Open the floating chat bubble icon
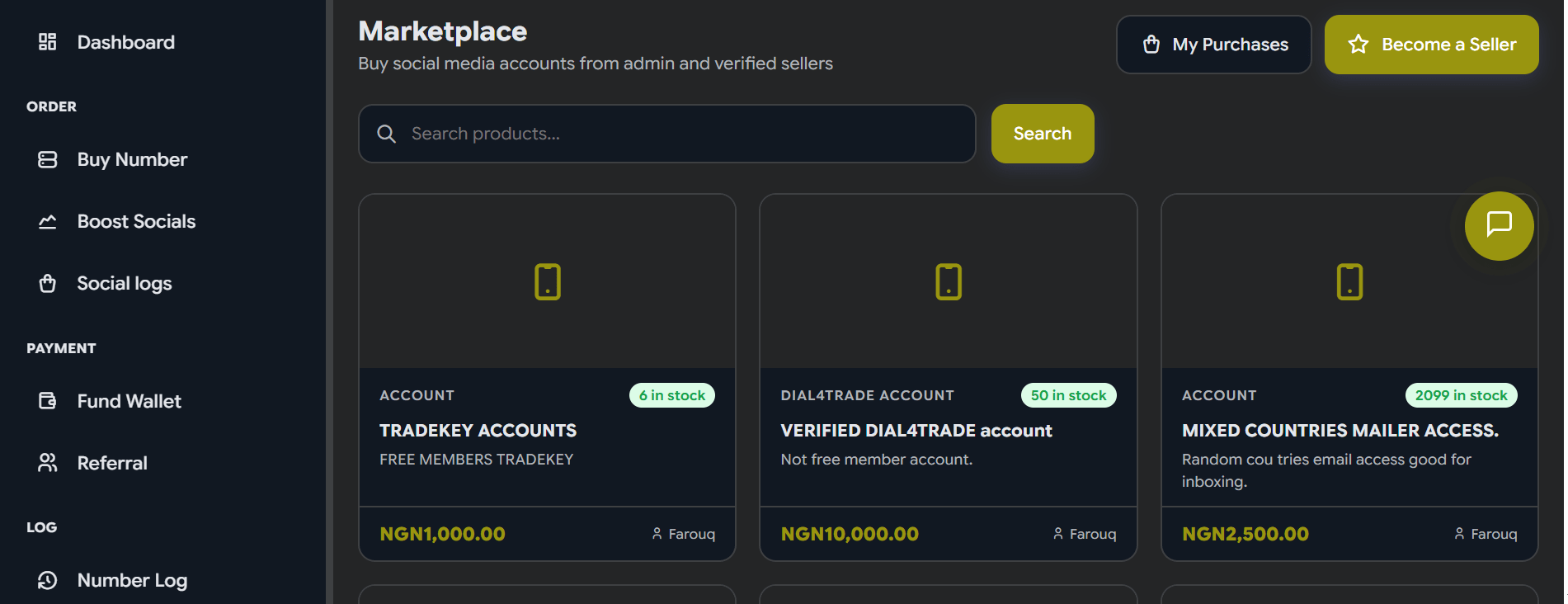The width and height of the screenshot is (1568, 604). 1499,225
